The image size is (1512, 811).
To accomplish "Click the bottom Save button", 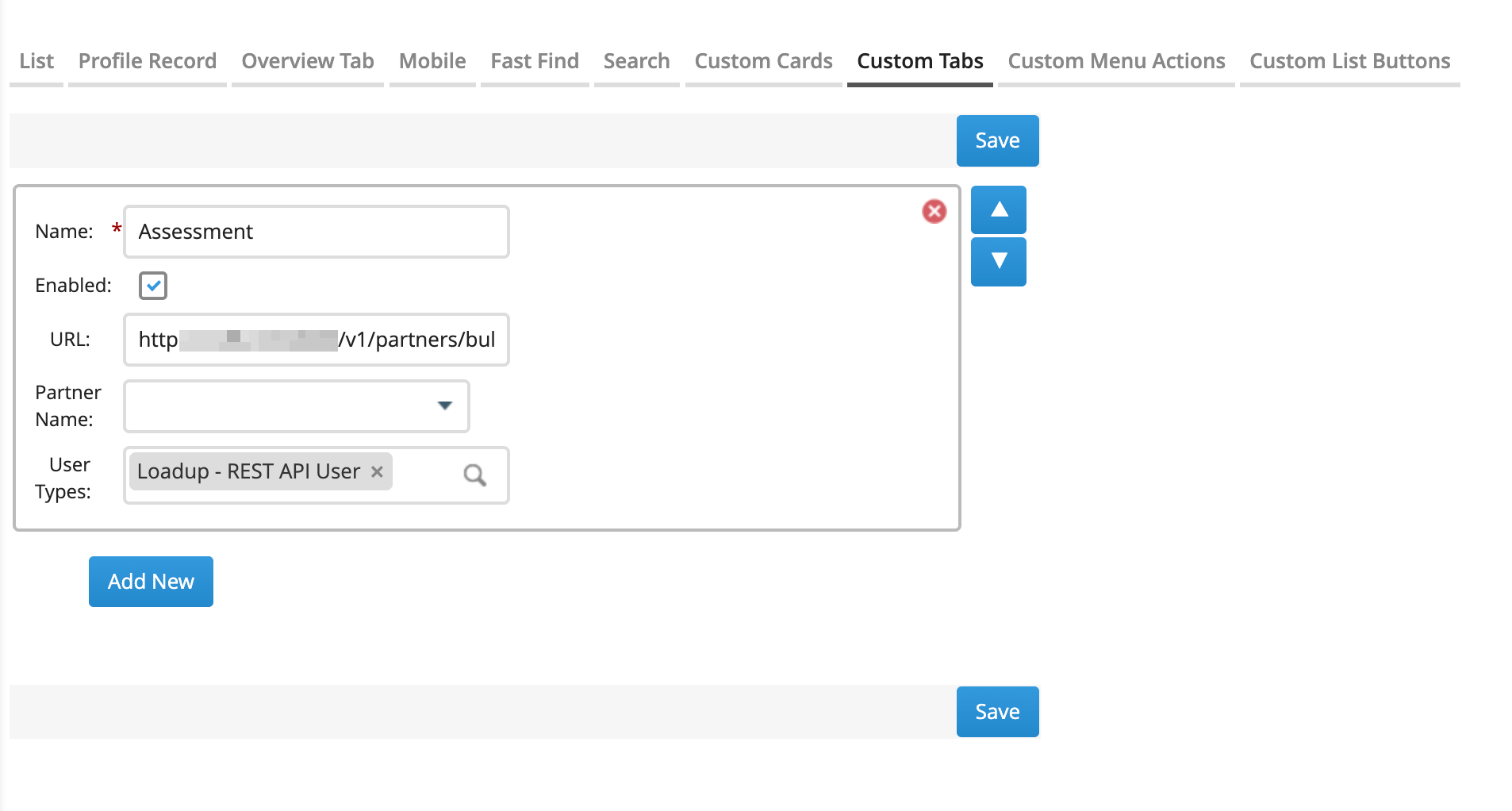I will pos(997,712).
